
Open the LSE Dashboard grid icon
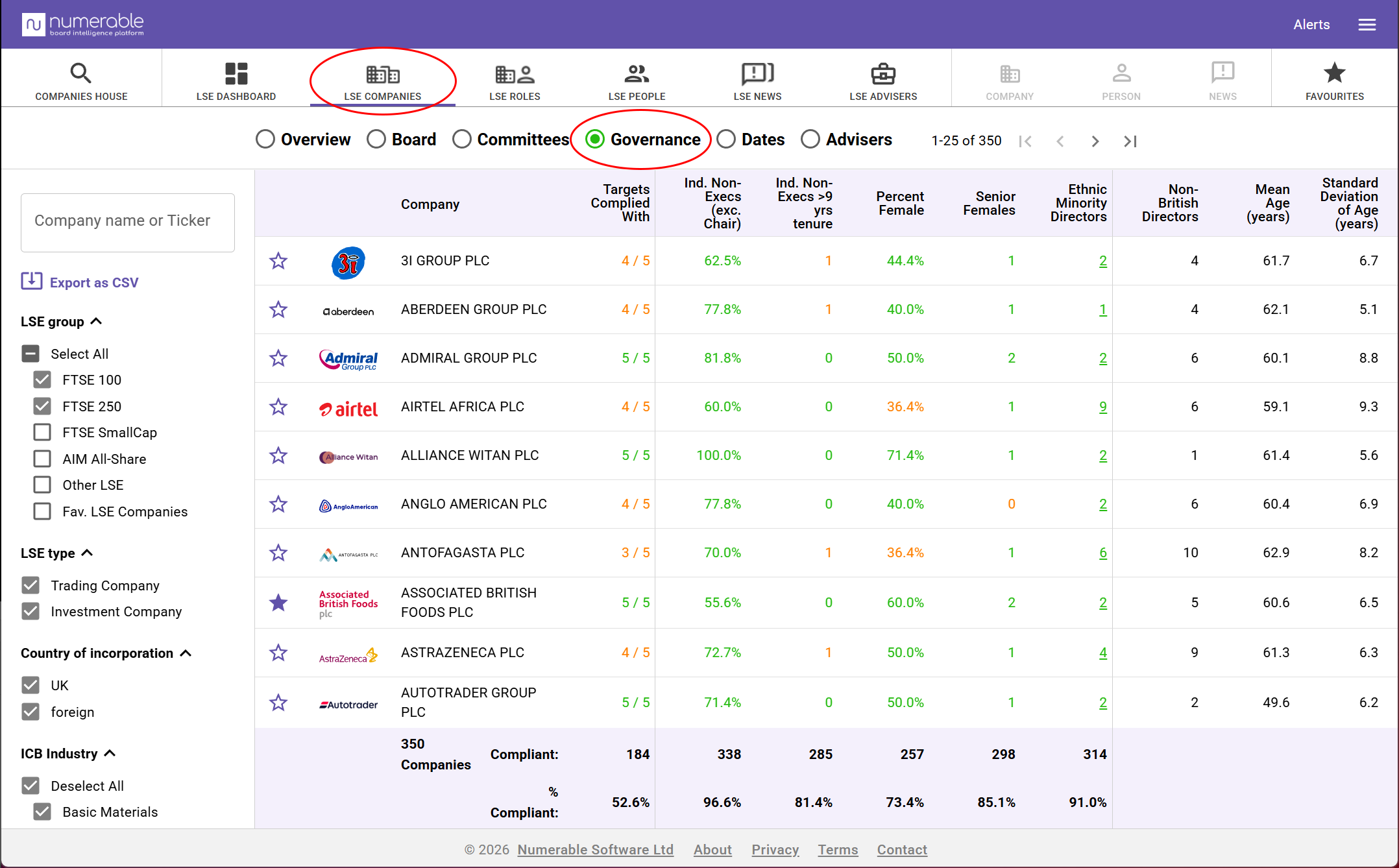coord(236,73)
